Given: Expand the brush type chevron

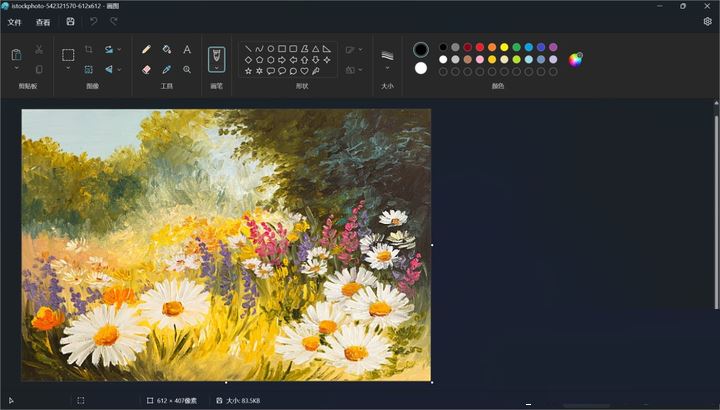Looking at the screenshot, I should (x=217, y=68).
